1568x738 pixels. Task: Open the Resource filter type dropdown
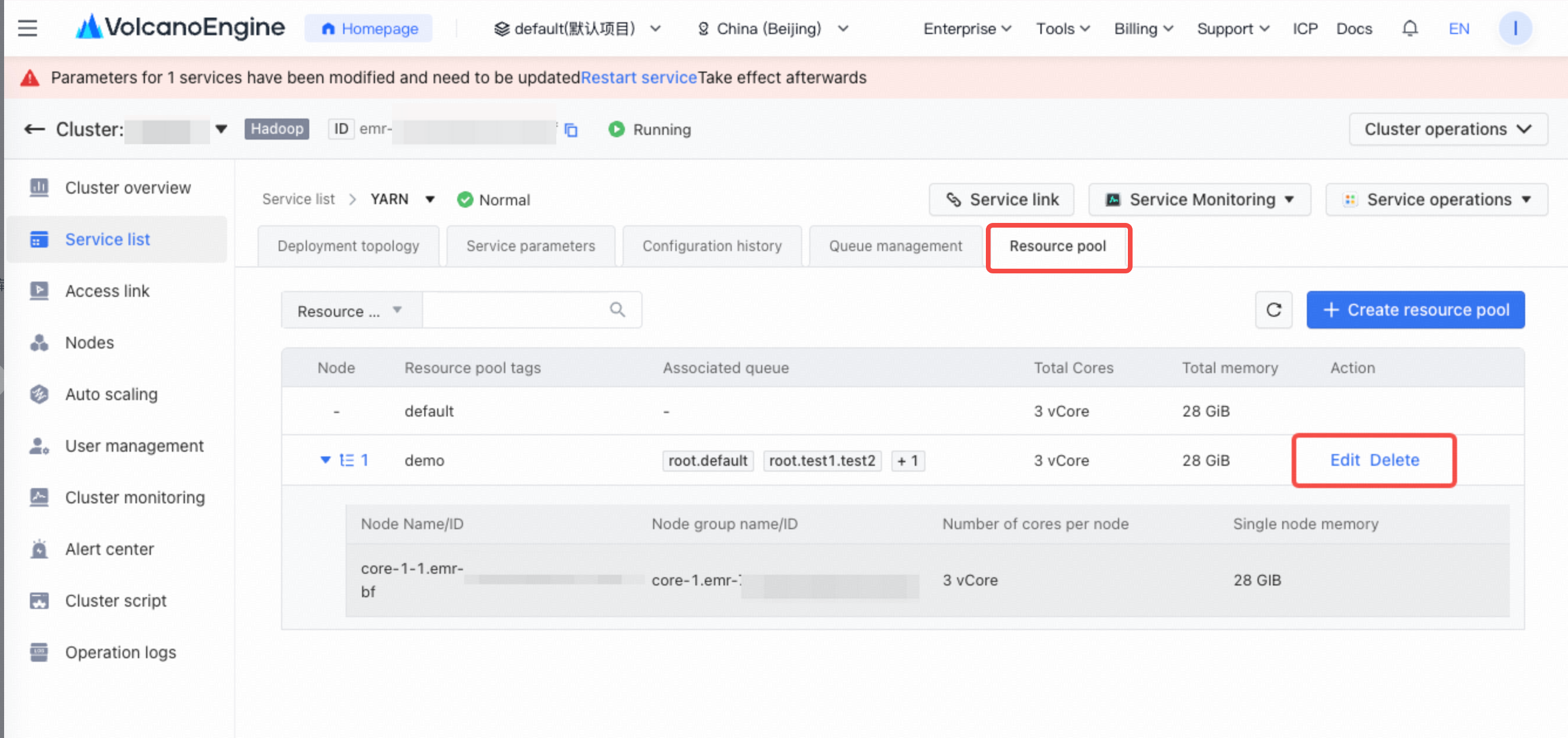click(x=352, y=310)
